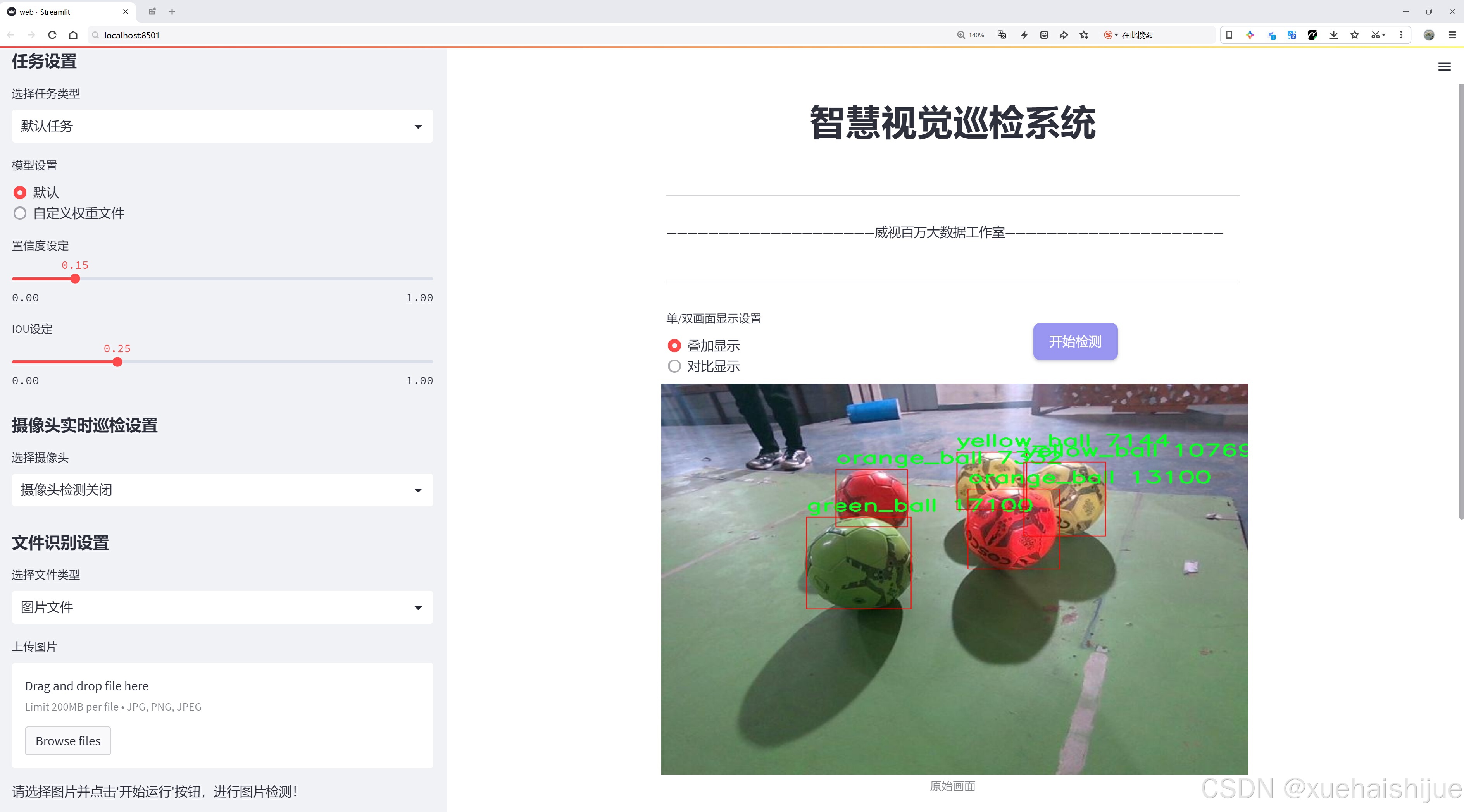This screenshot has height=812, width=1464.
Task: Click the black-green leaf extension icon
Action: 1313,34
